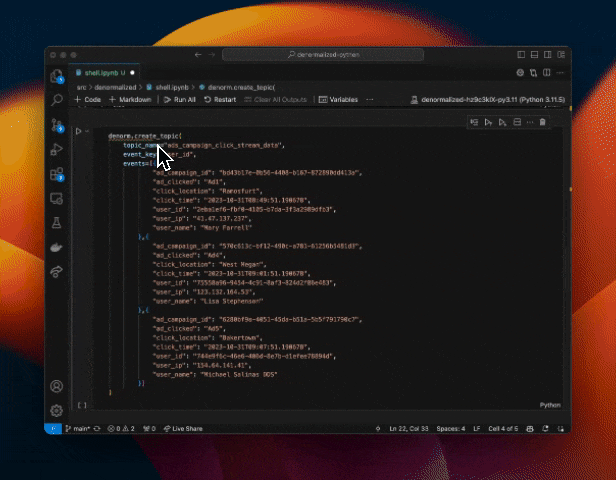Toggle the secondary side bar layout icon
The image size is (616, 480).
547,55
